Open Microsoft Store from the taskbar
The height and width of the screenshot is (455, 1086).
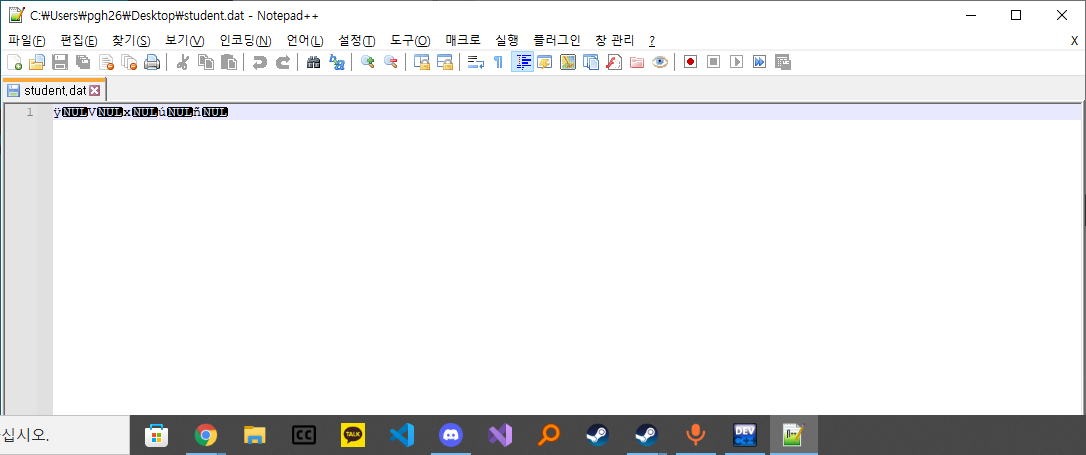tap(156, 435)
